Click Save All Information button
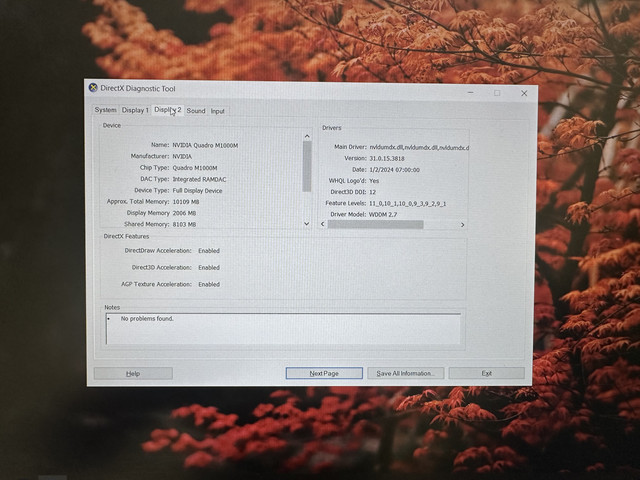Image resolution: width=640 pixels, height=480 pixels. click(x=405, y=373)
